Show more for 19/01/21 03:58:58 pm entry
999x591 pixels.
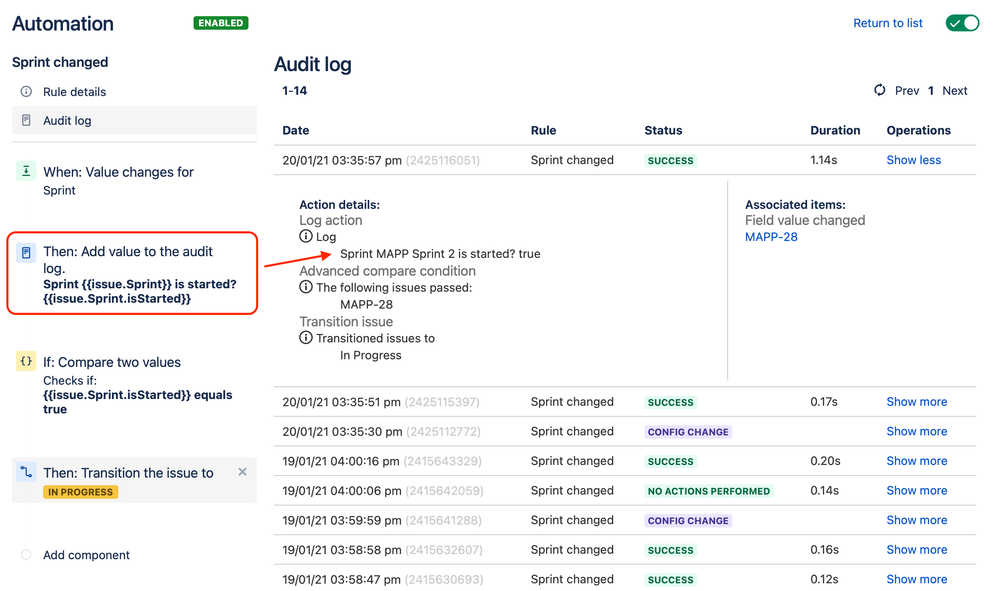[917, 550]
